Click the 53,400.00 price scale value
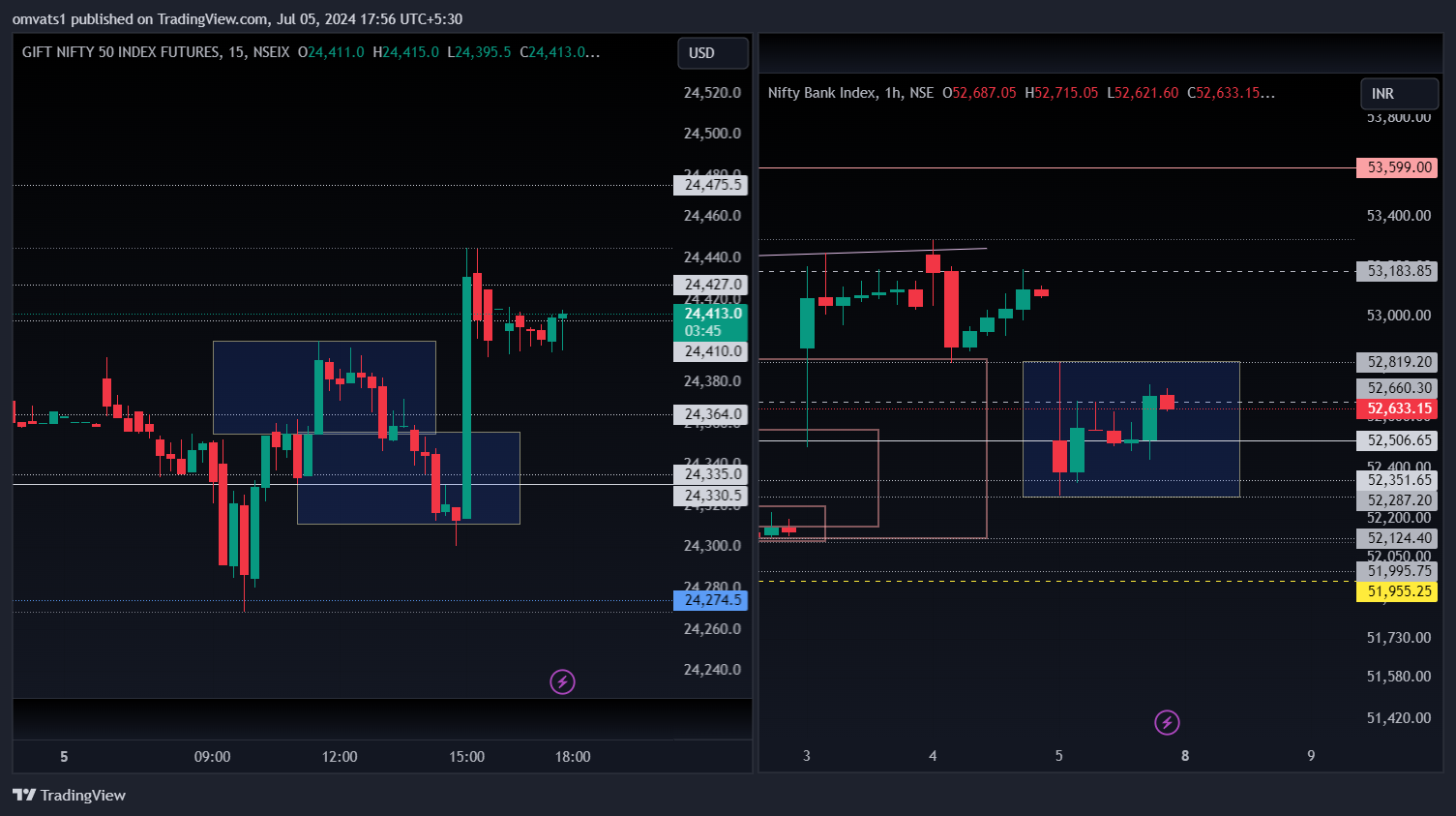The image size is (1456, 816). pyautogui.click(x=1399, y=216)
